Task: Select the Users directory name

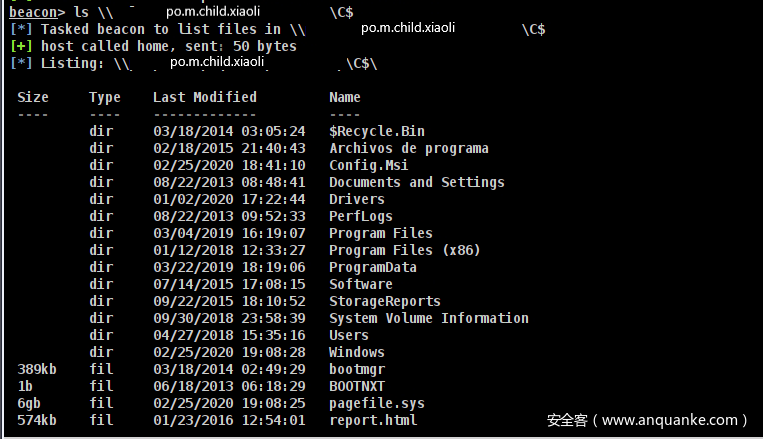Action: (x=348, y=335)
